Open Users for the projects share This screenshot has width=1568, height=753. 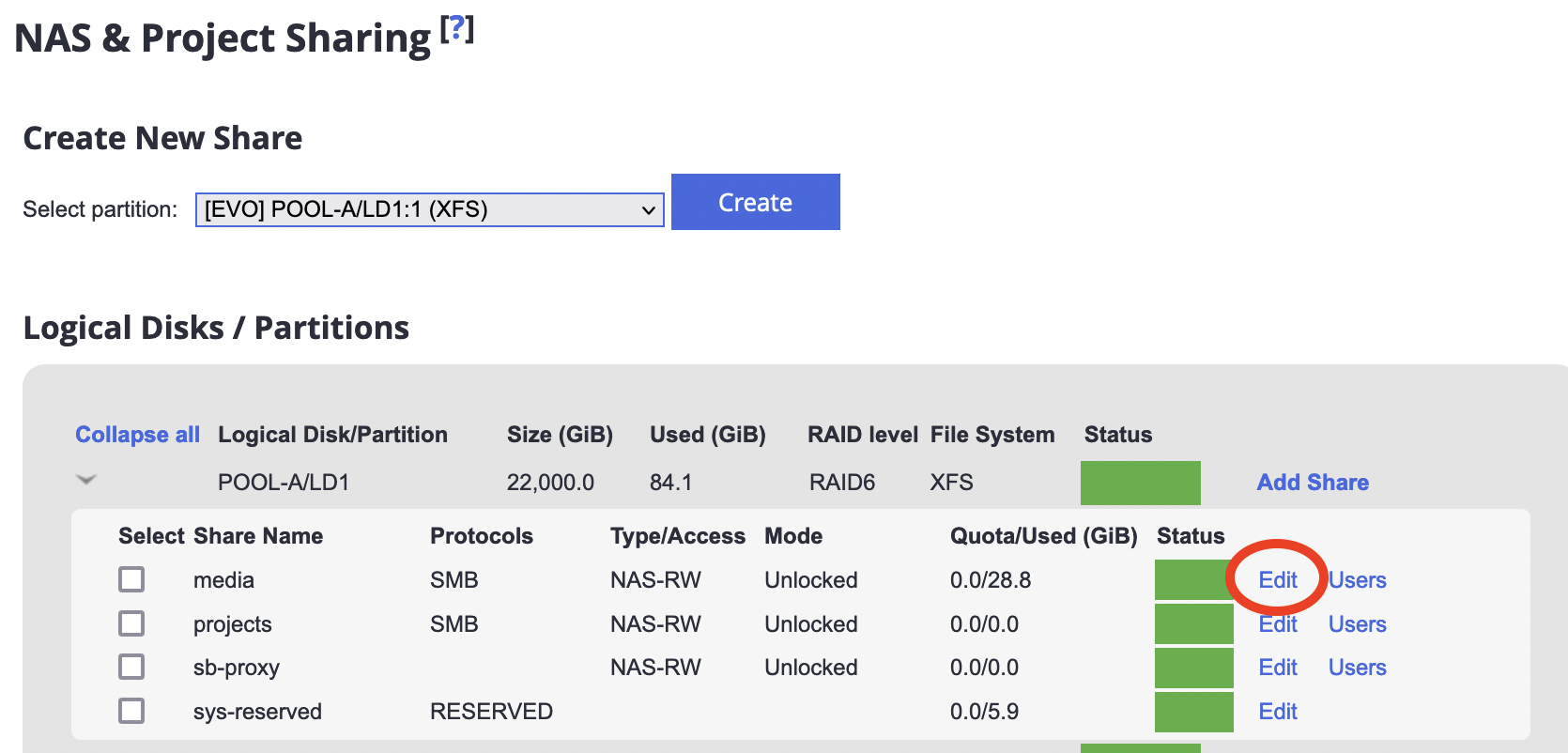[x=1358, y=624]
